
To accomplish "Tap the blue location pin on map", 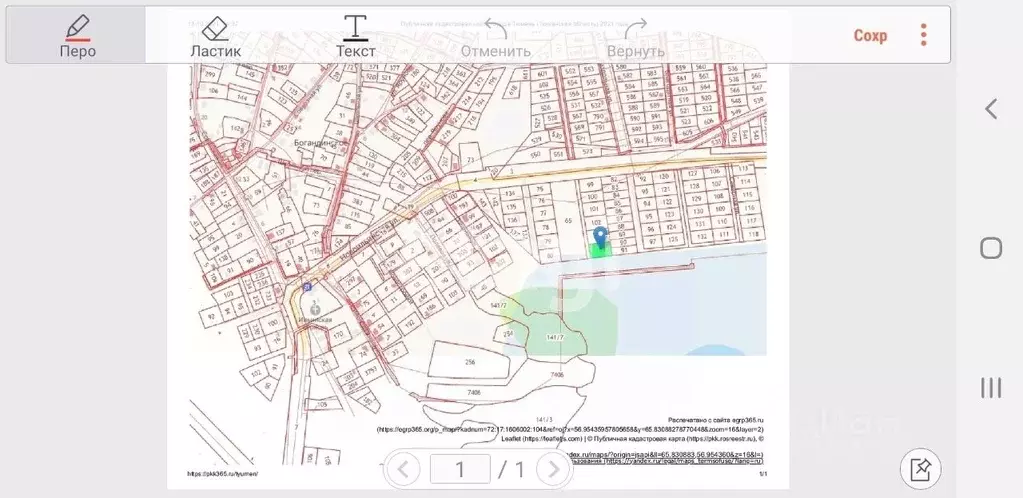I will click(600, 236).
